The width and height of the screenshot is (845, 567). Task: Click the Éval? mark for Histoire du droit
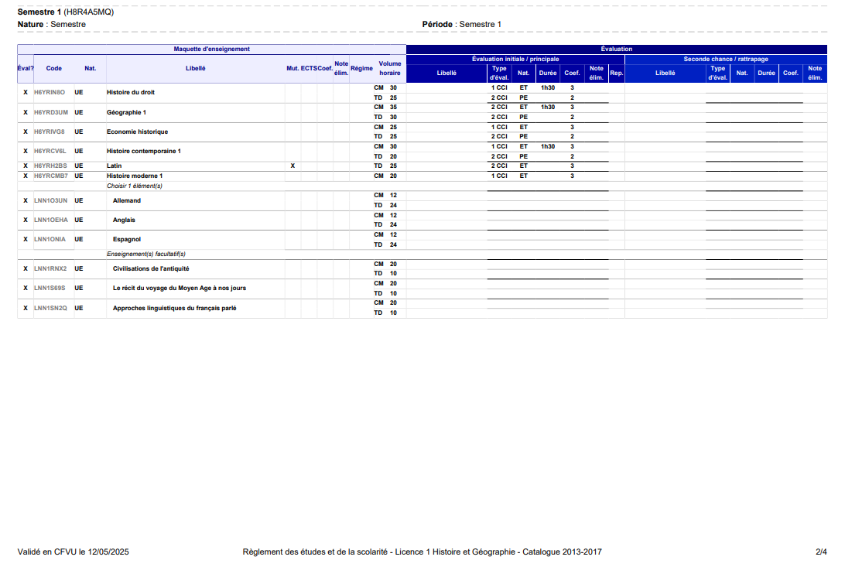click(x=25, y=92)
